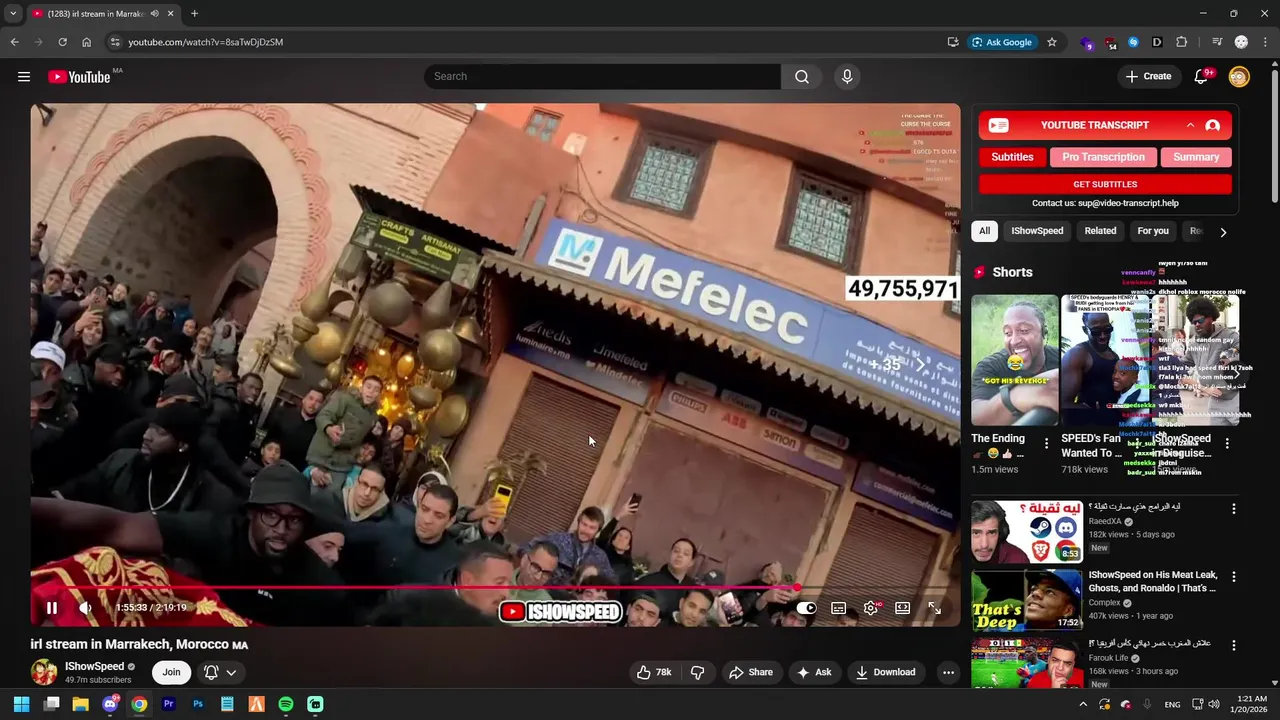
Task: Download the video
Action: 885,672
